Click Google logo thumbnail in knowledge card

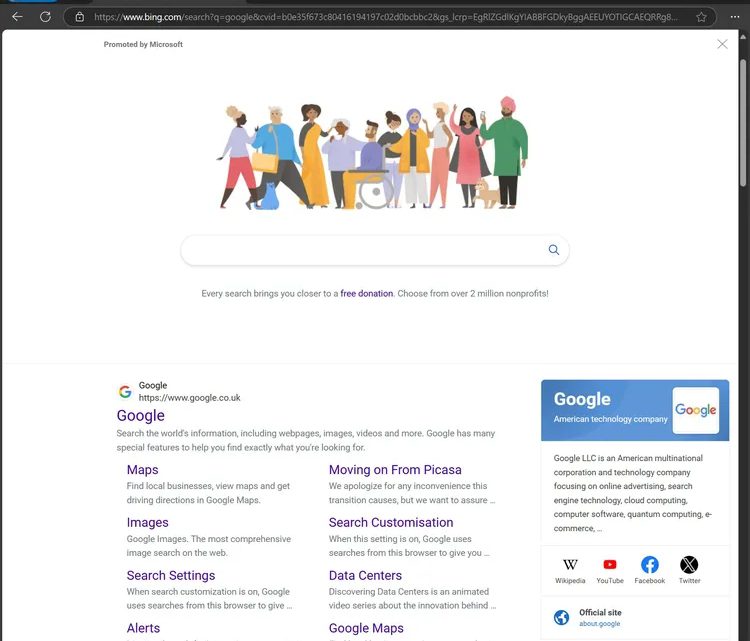pos(695,410)
